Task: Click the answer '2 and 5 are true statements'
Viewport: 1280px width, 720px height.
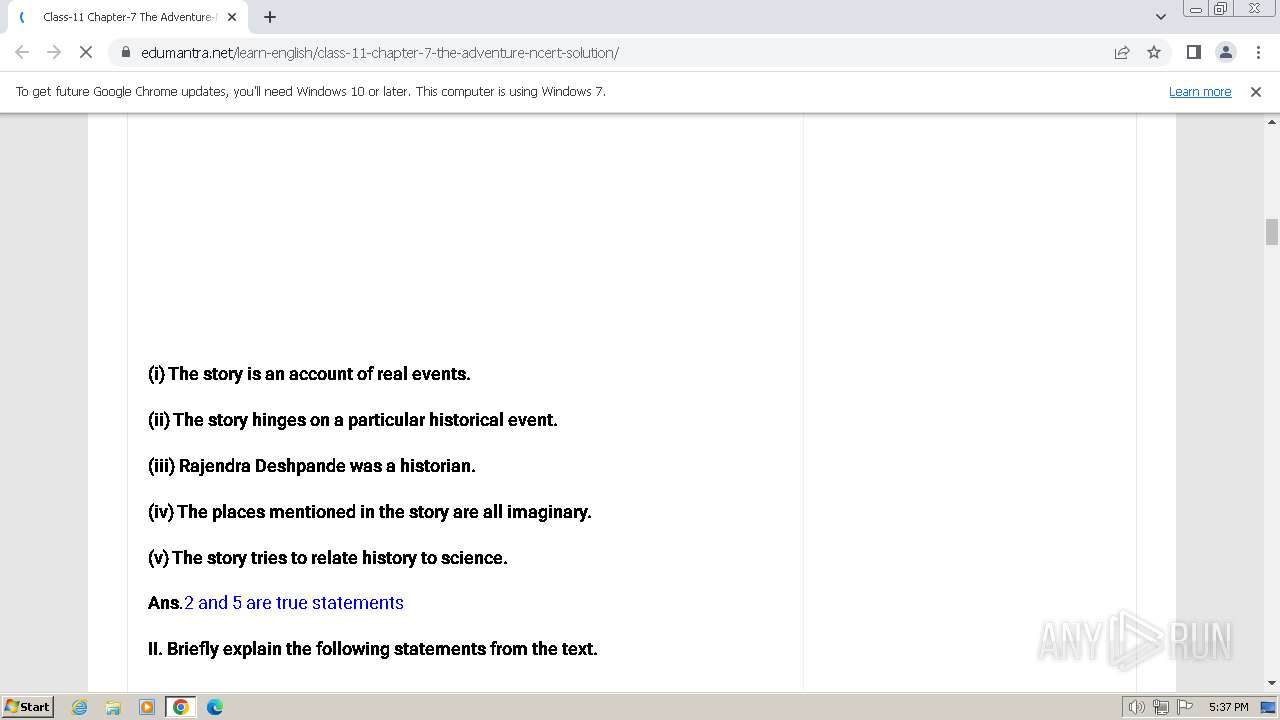Action: tap(294, 603)
